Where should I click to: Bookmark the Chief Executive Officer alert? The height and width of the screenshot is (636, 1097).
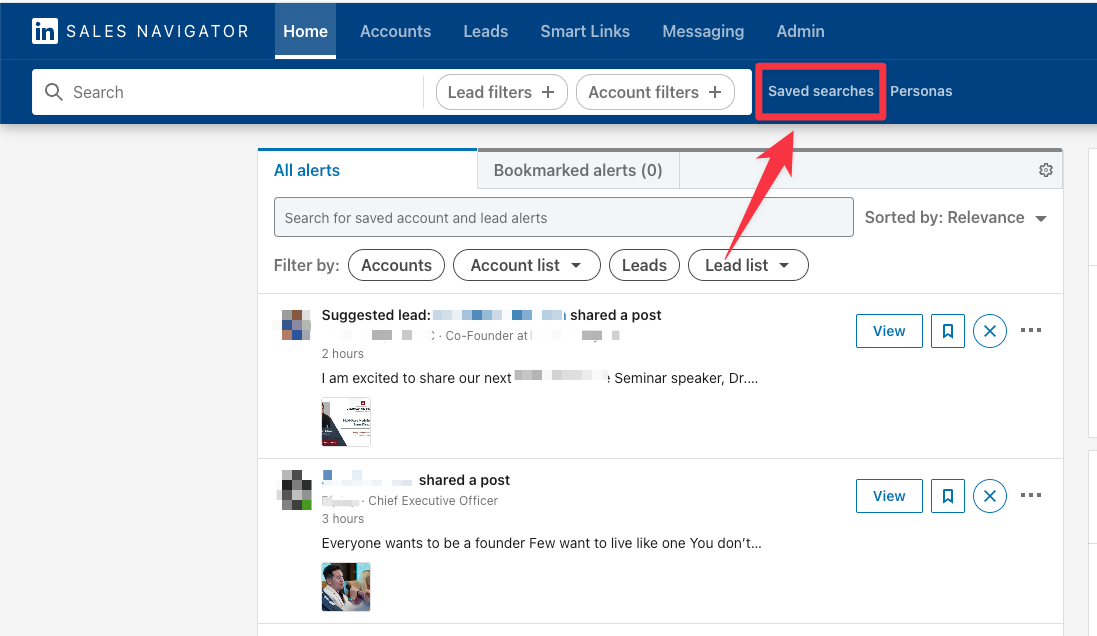tap(947, 496)
